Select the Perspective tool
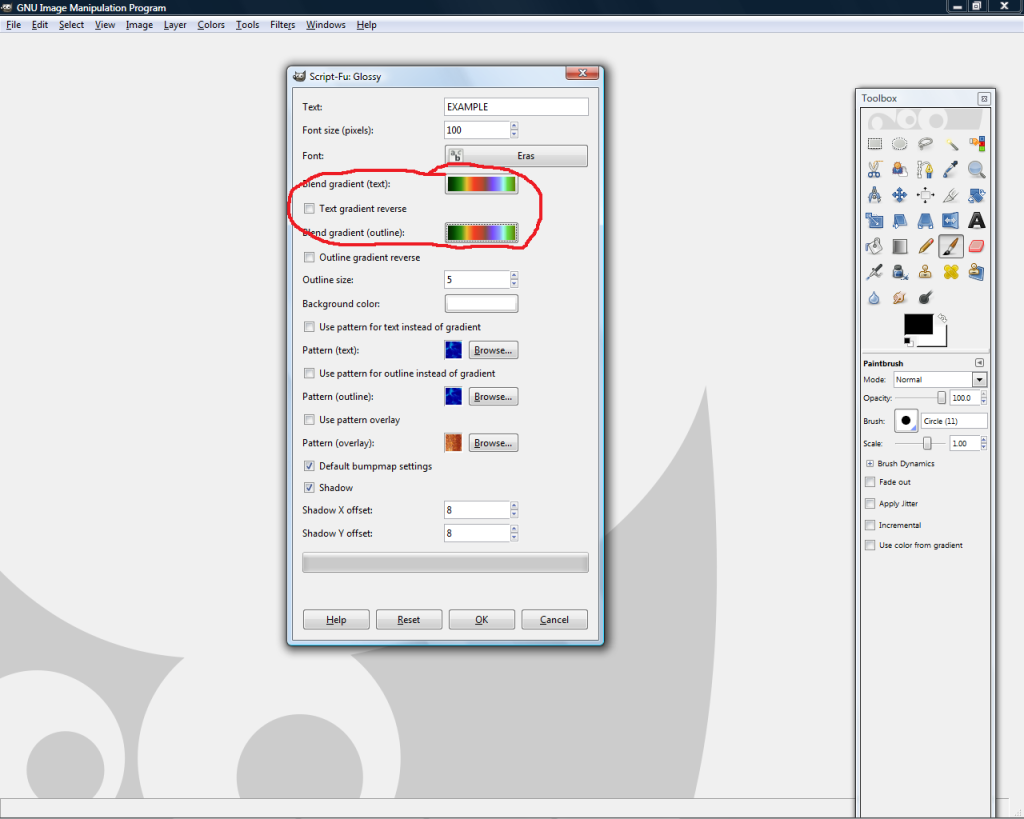The width and height of the screenshot is (1024, 819). coord(925,221)
